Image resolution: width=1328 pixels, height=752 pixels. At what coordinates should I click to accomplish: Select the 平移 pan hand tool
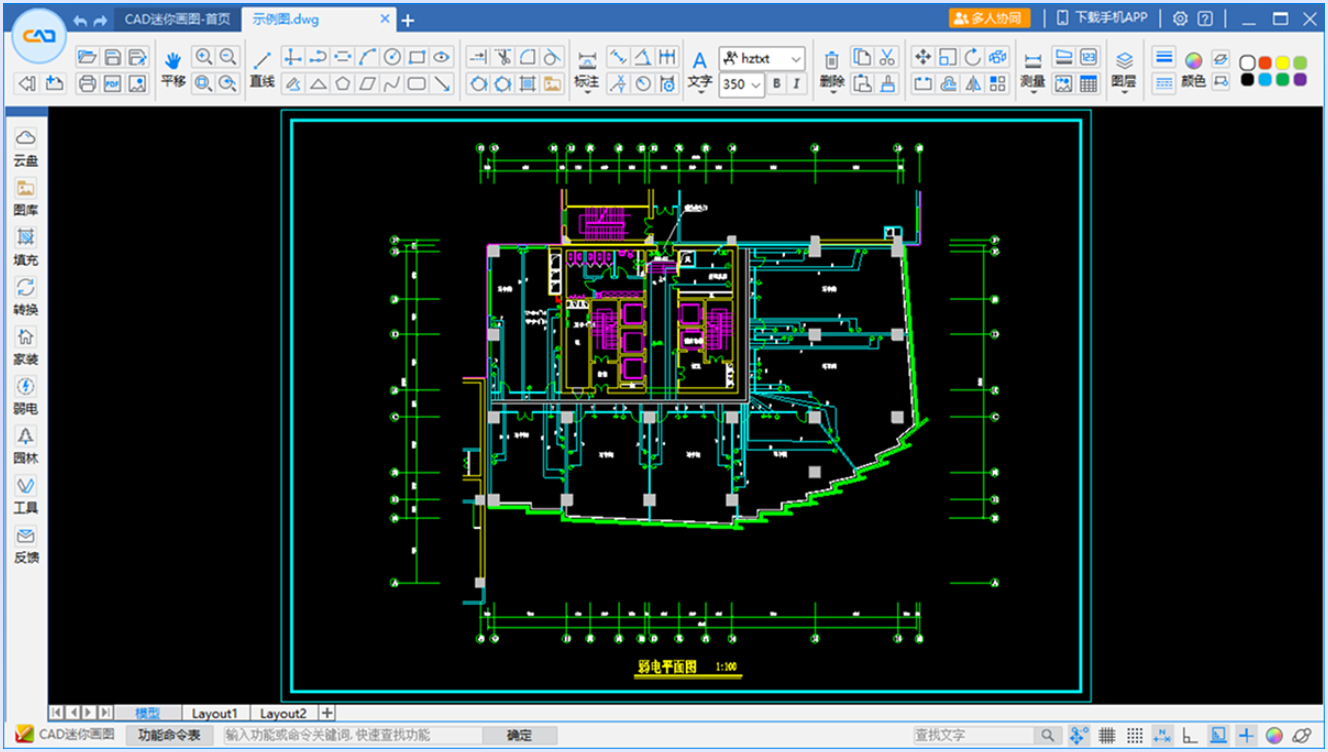[x=174, y=68]
